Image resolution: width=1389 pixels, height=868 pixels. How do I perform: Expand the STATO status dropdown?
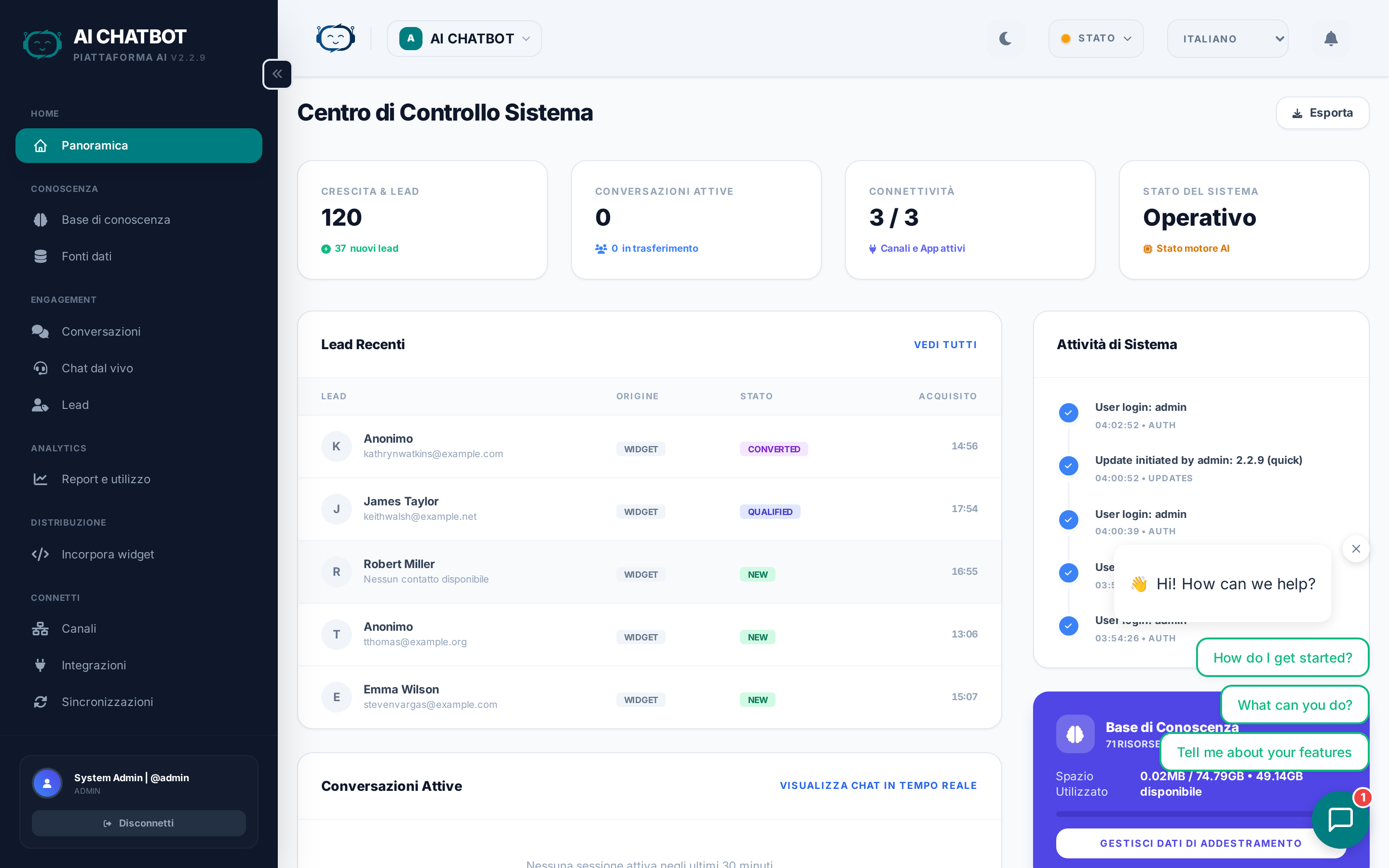point(1095,39)
